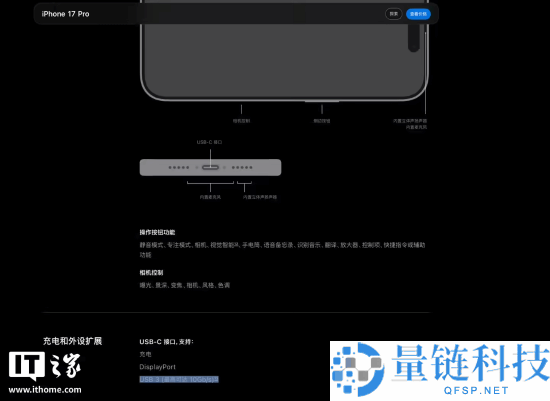Click the 曝光、景深、变焦 camera control list
This screenshot has height=401, width=550.
pos(185,285)
